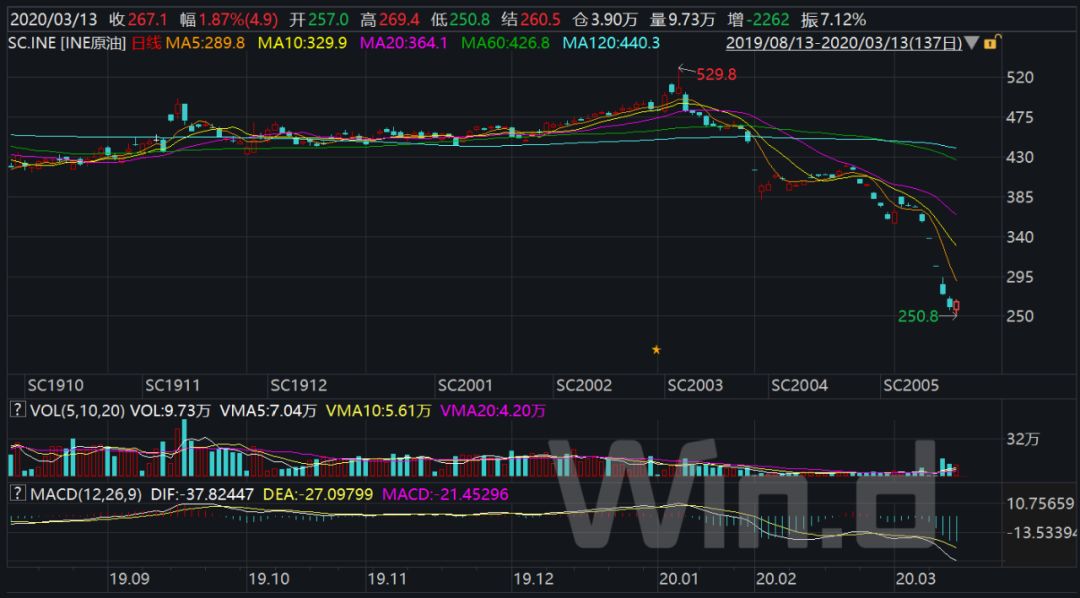Click the red 529.8 peak price annotation
1080x598 pixels.
click(716, 74)
